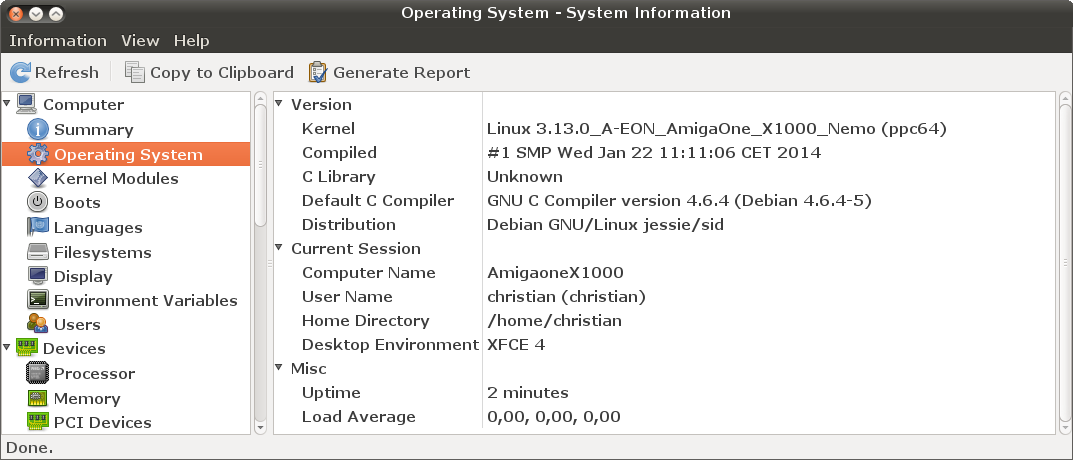Click the sidebar vertical scrollbar
The width and height of the screenshot is (1073, 460).
[x=260, y=165]
